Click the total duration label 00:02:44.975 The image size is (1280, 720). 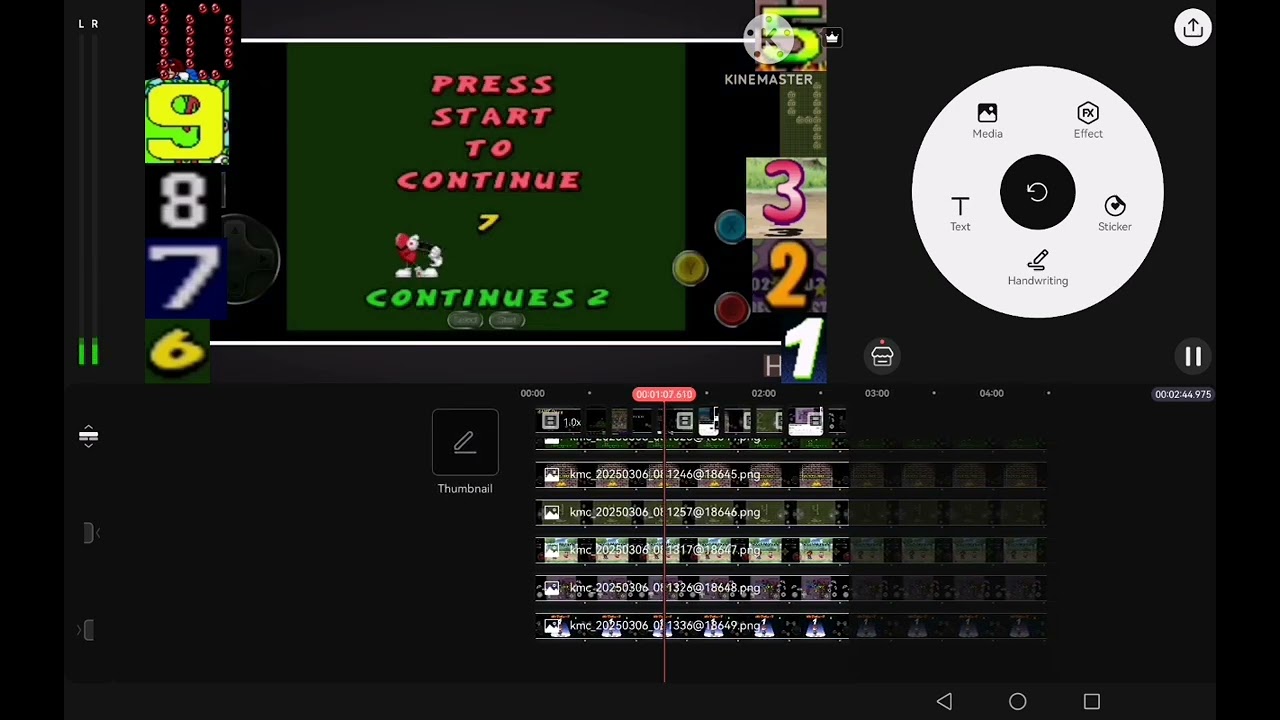[x=1183, y=394]
